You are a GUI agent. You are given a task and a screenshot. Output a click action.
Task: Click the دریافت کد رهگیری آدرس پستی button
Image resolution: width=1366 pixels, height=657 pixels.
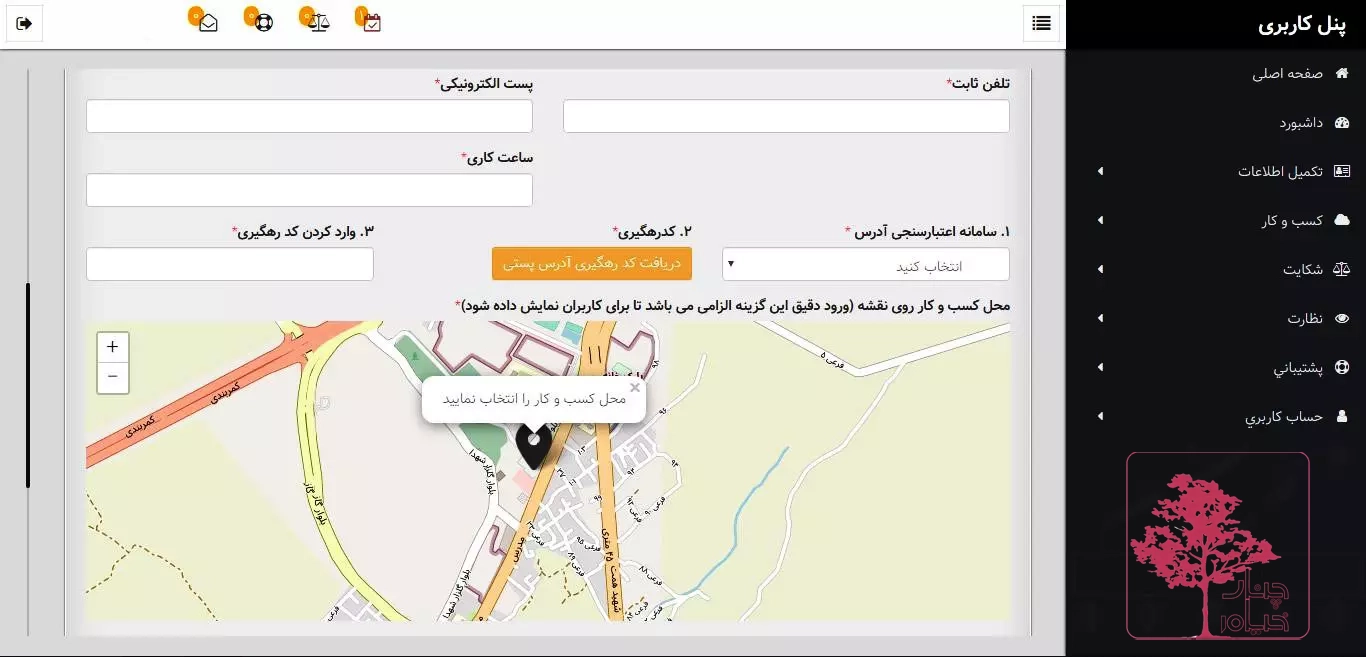click(x=592, y=264)
